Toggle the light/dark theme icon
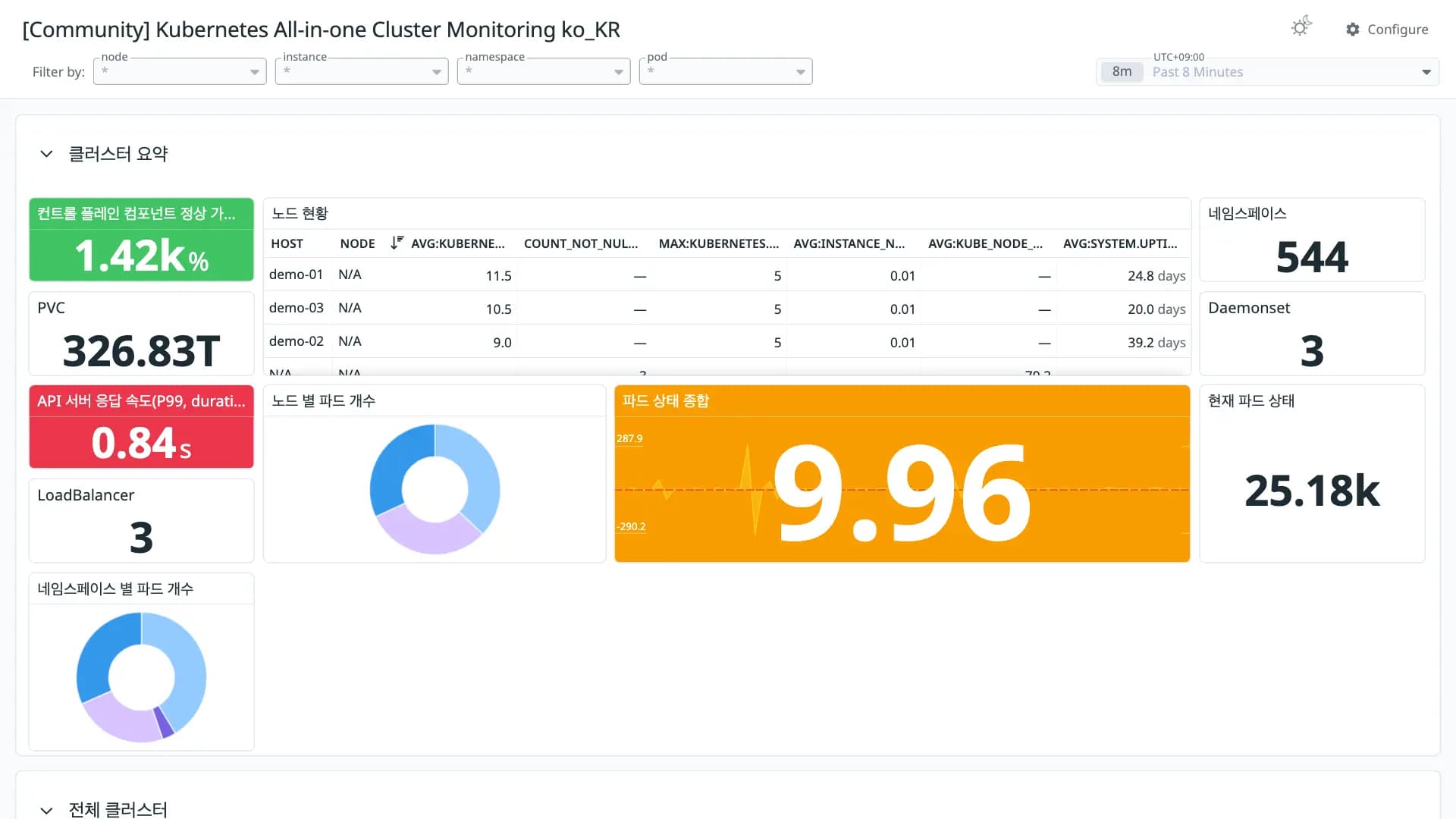 click(x=1301, y=27)
